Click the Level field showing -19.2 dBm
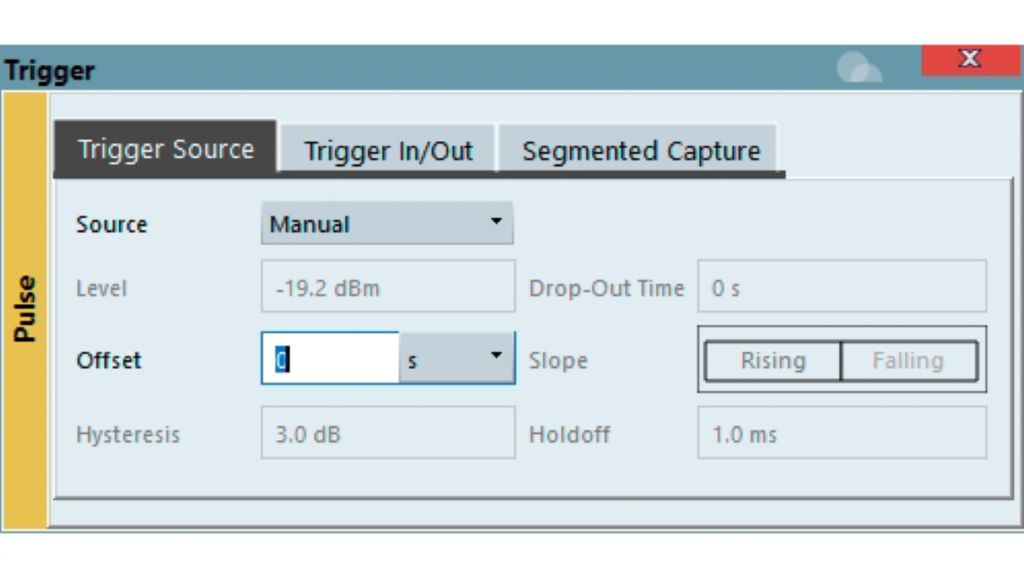Image resolution: width=1024 pixels, height=576 pixels. 388,289
